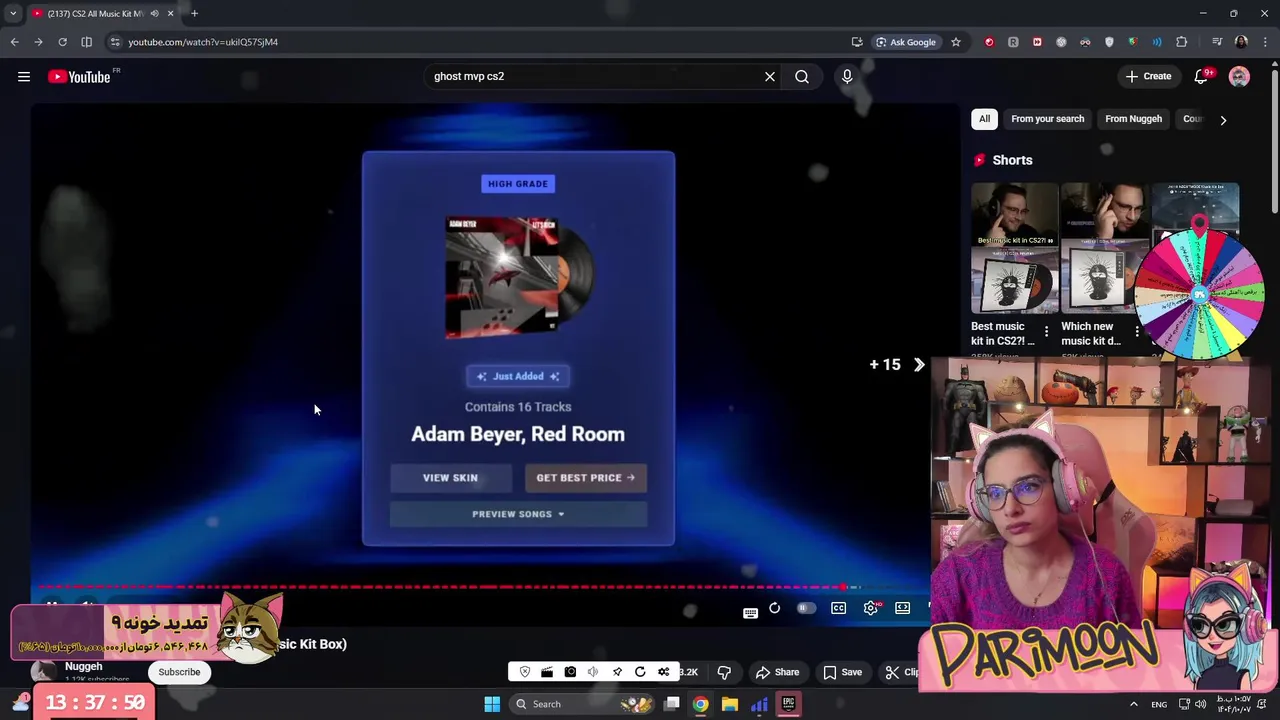Image resolution: width=1280 pixels, height=720 pixels.
Task: Open the Chrome extensions puzzle icon
Action: [x=1182, y=42]
